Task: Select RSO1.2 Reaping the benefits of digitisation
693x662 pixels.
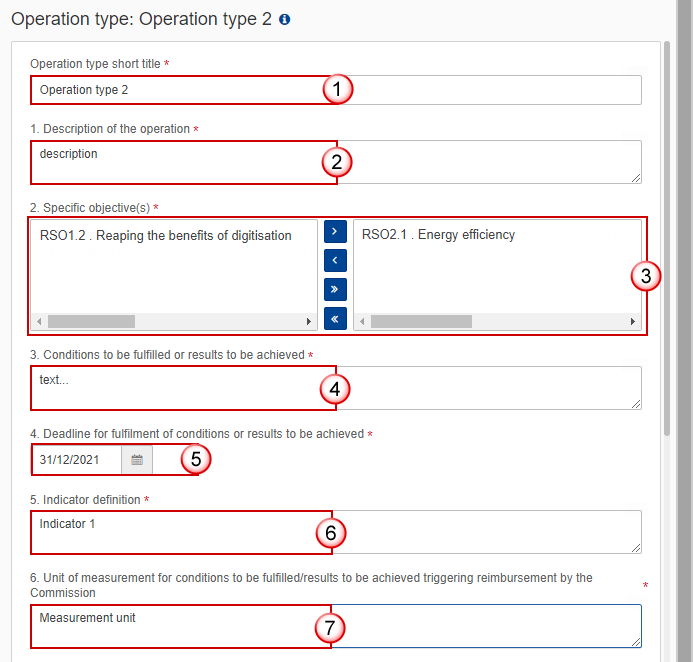Action: (x=166, y=236)
